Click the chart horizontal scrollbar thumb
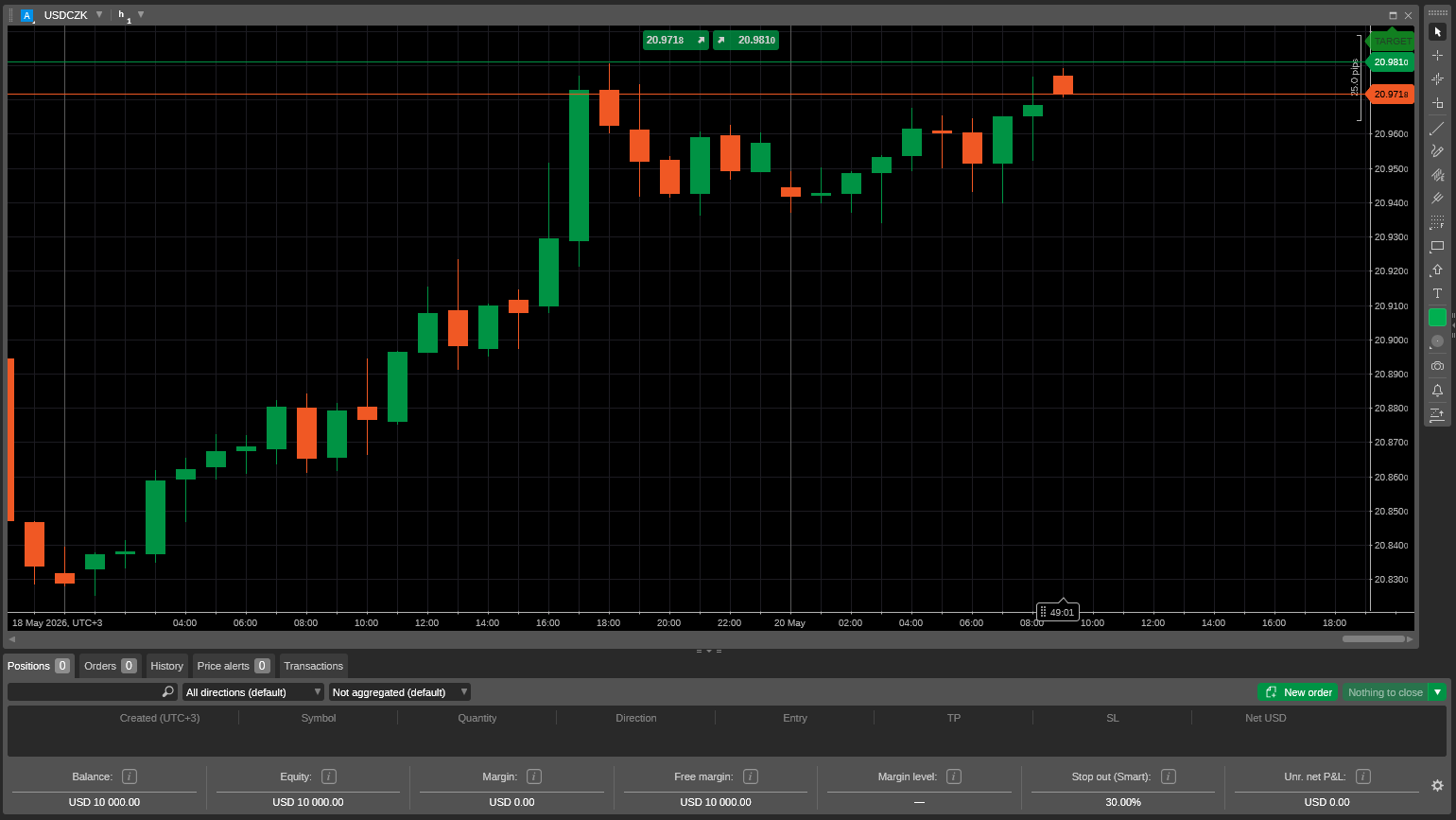Image resolution: width=1456 pixels, height=820 pixels. [x=1373, y=638]
